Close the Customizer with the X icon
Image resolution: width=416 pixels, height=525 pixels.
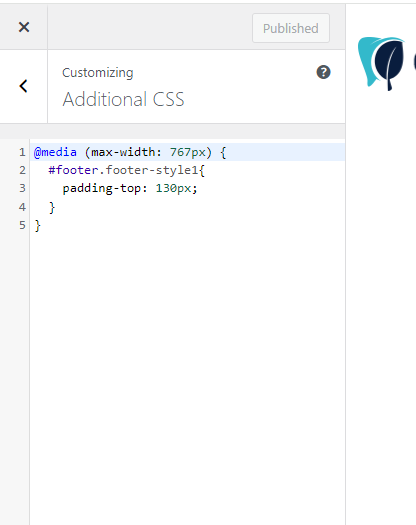[x=24, y=27]
